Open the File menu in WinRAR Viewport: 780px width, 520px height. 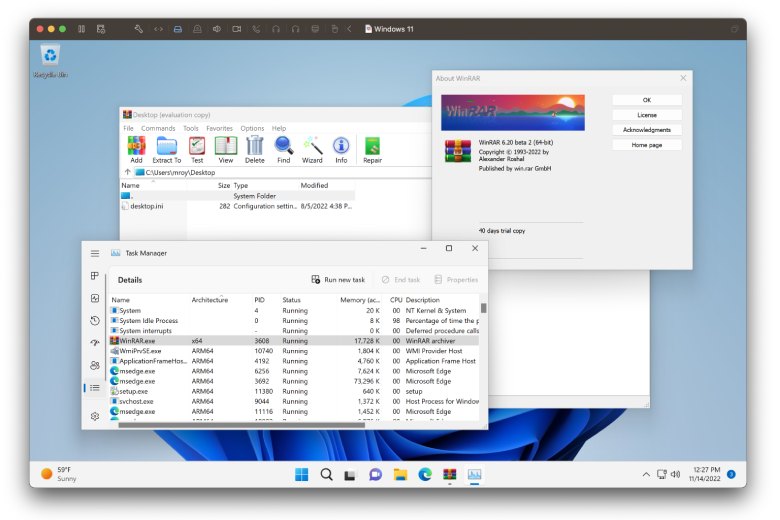click(x=128, y=128)
